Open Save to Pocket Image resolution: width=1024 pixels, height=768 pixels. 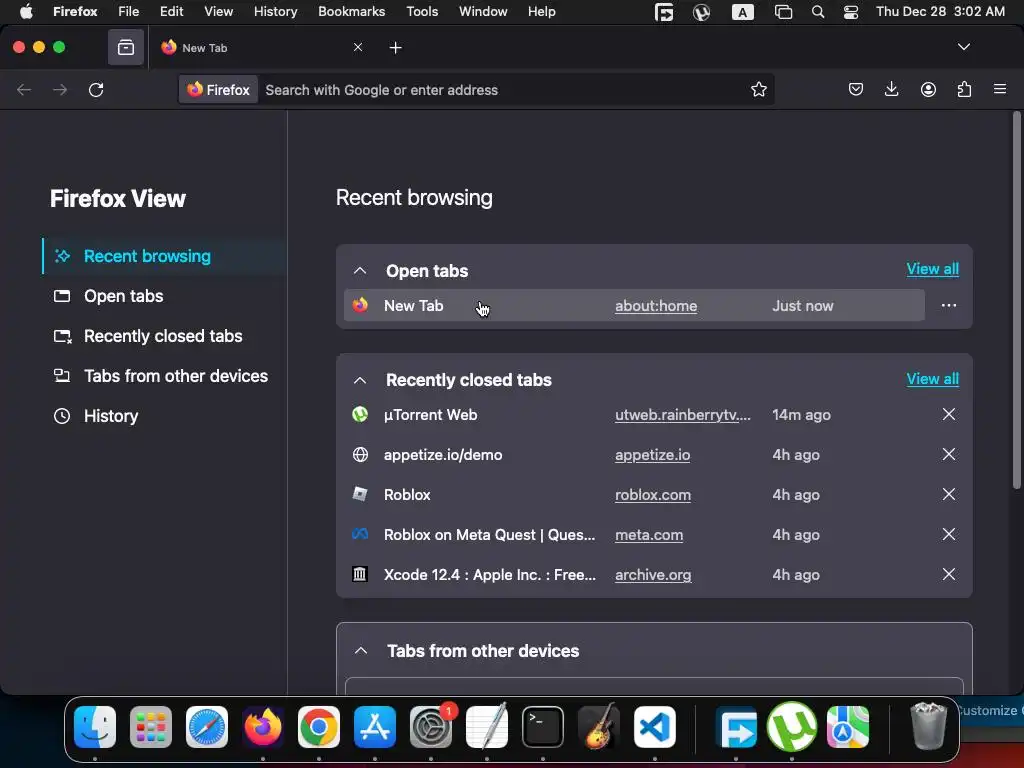[x=856, y=89]
